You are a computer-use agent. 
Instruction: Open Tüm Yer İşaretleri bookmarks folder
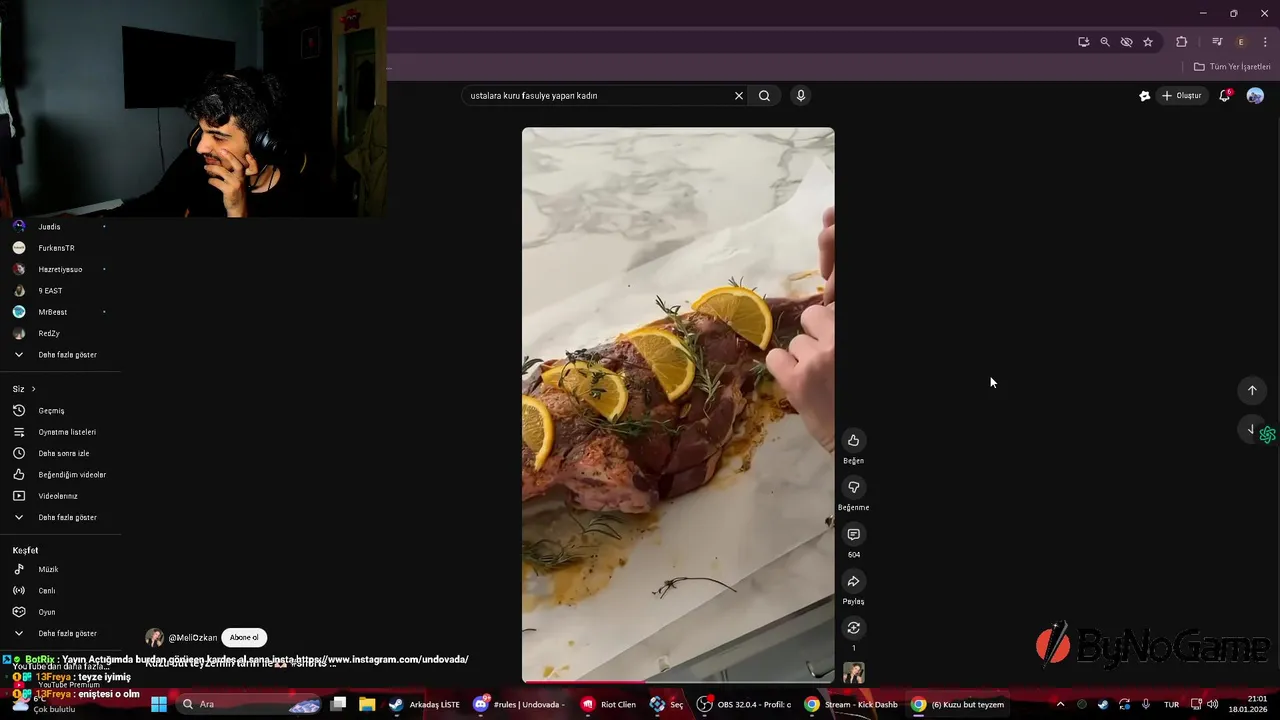point(1232,67)
